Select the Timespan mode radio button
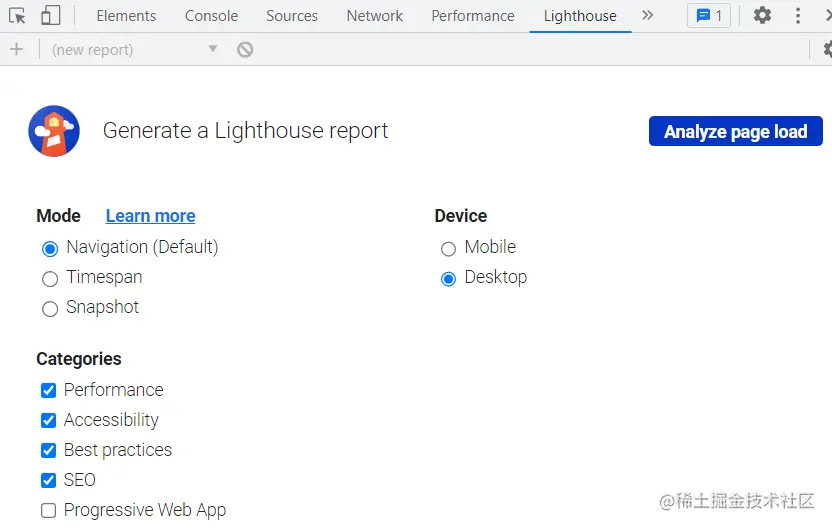The height and width of the screenshot is (528, 832). point(50,279)
